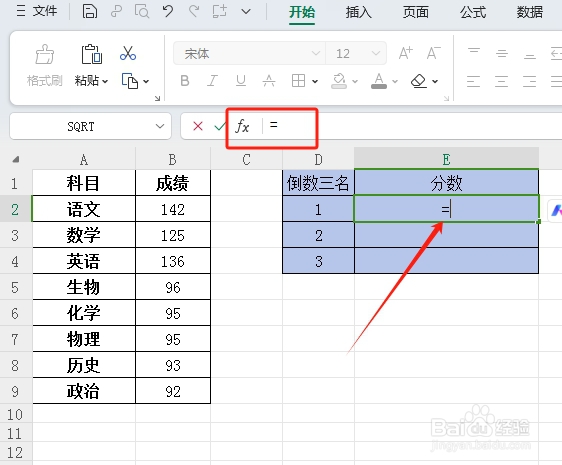The height and width of the screenshot is (465, 562).
Task: Switch to the 插入 Insert tab
Action: (x=359, y=12)
